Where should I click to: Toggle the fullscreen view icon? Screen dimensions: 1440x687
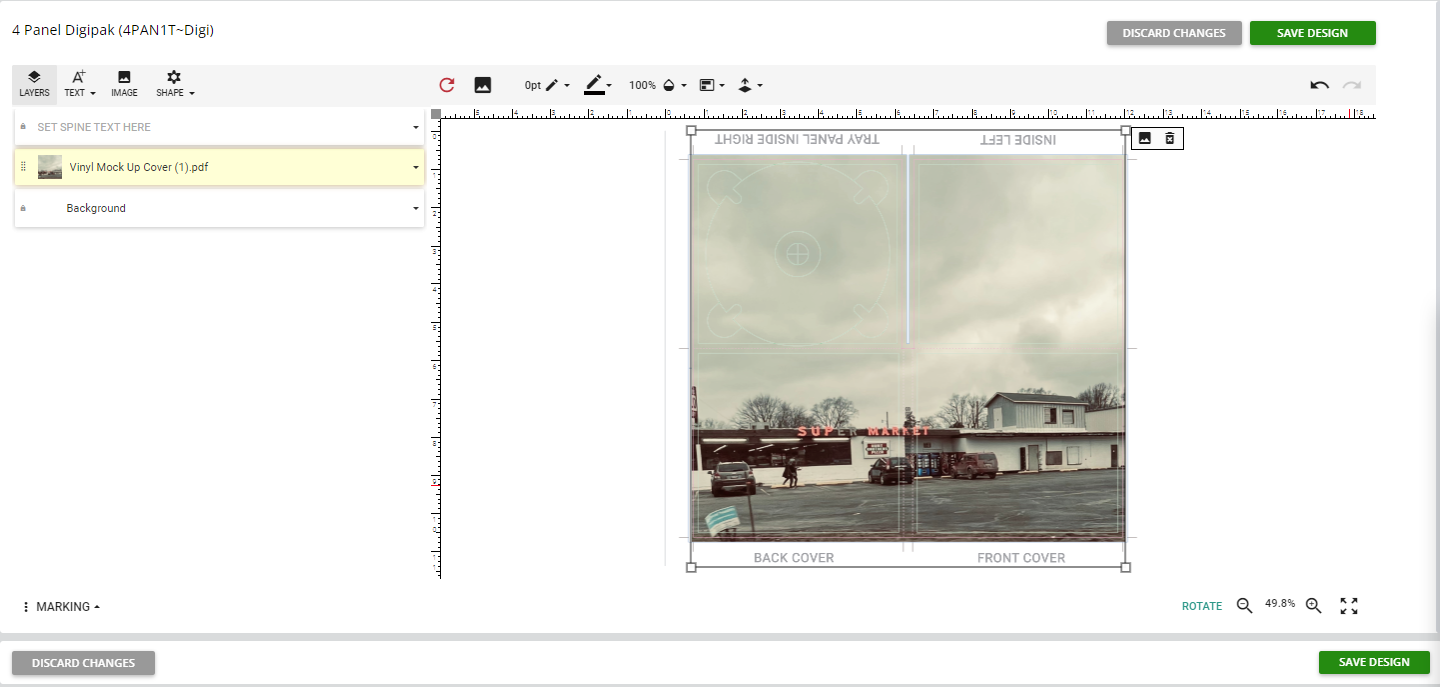pyautogui.click(x=1349, y=606)
